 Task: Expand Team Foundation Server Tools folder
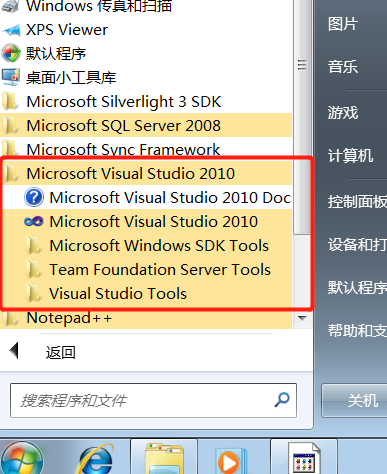146,270
